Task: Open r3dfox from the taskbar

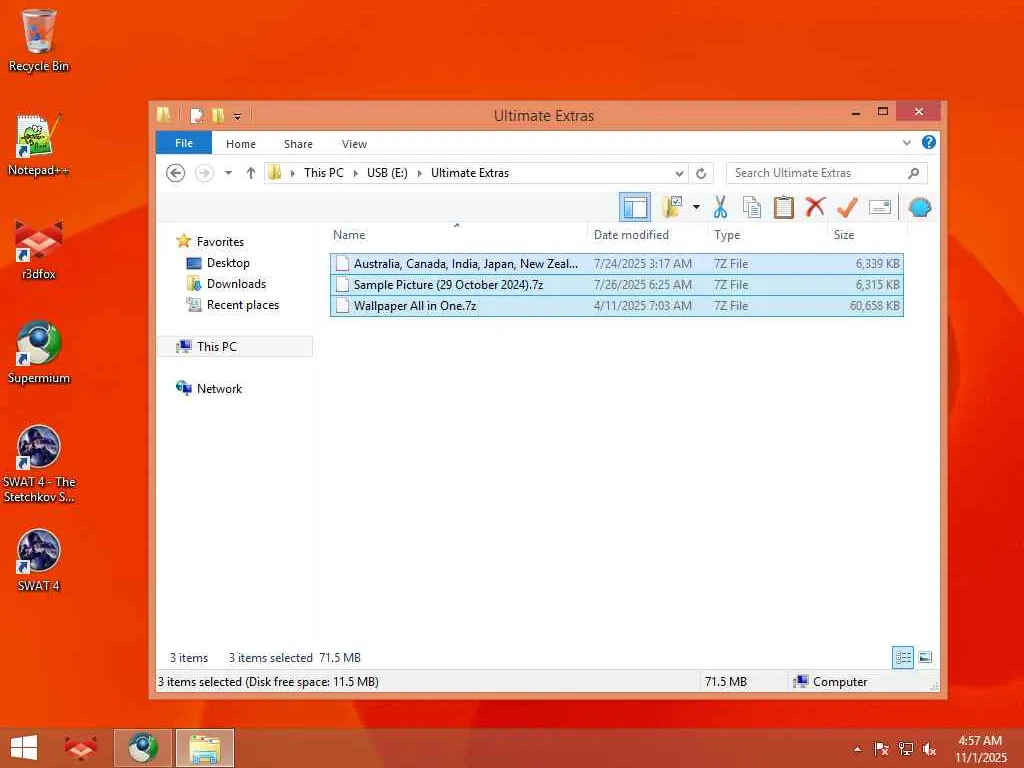Action: click(81, 748)
